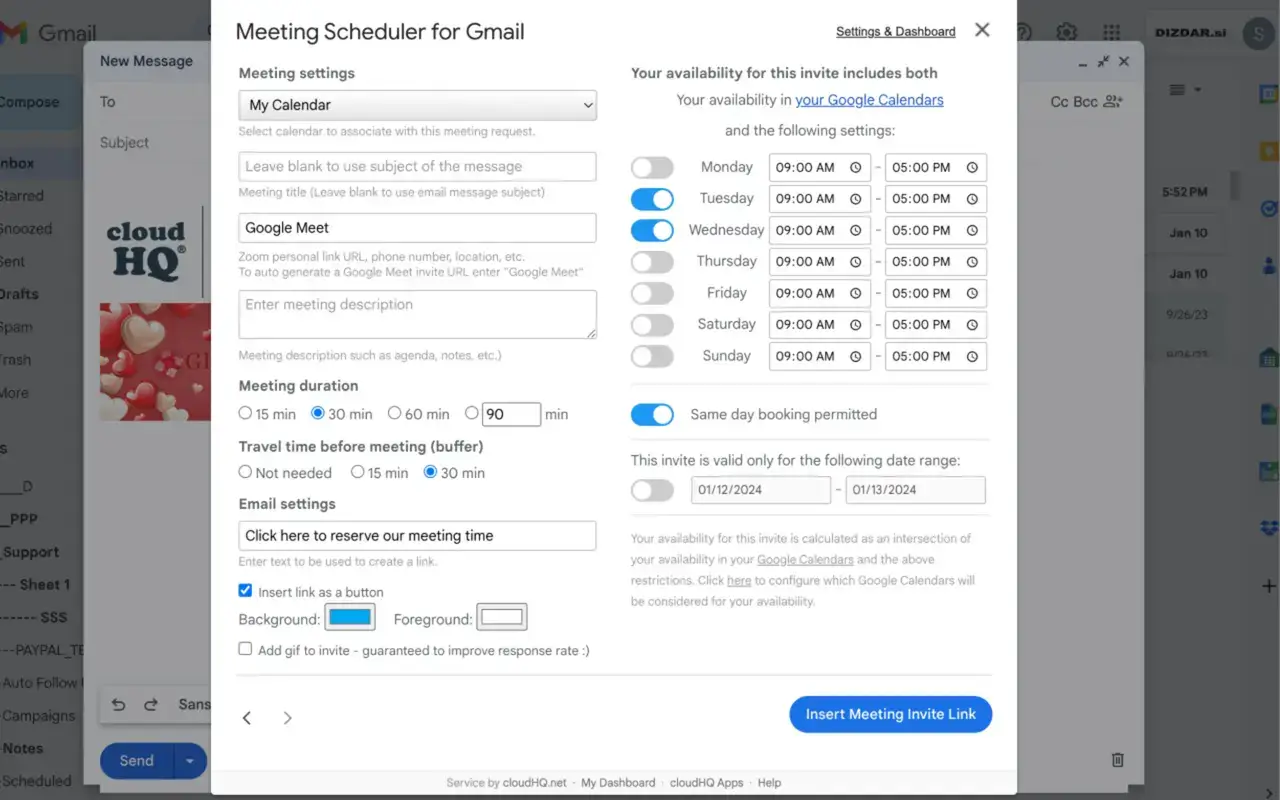Change the link Background color swatch
This screenshot has width=1280, height=800.
349,617
